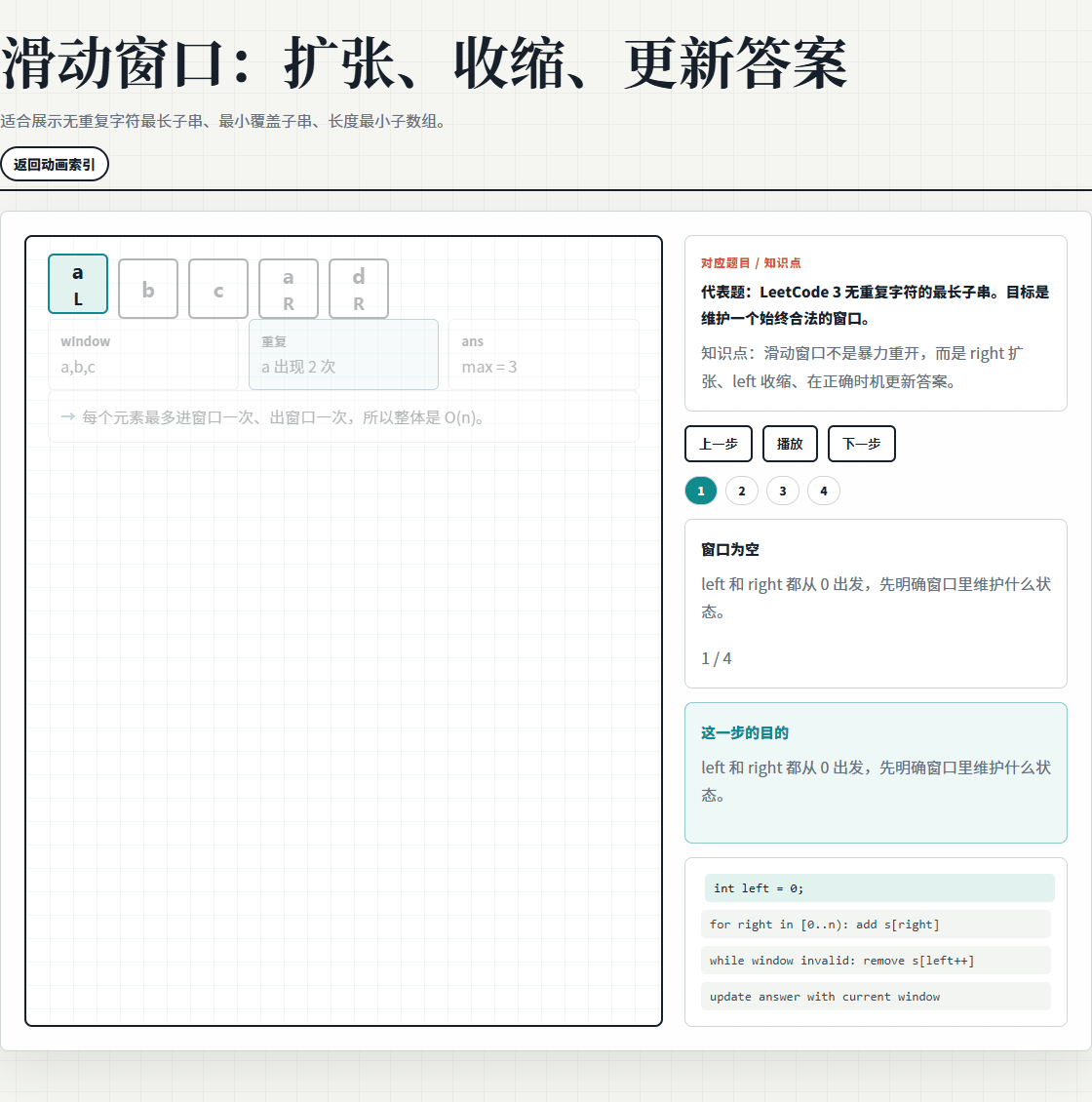Click the 这一步的目的 heading
1092x1102 pixels.
[x=745, y=733]
